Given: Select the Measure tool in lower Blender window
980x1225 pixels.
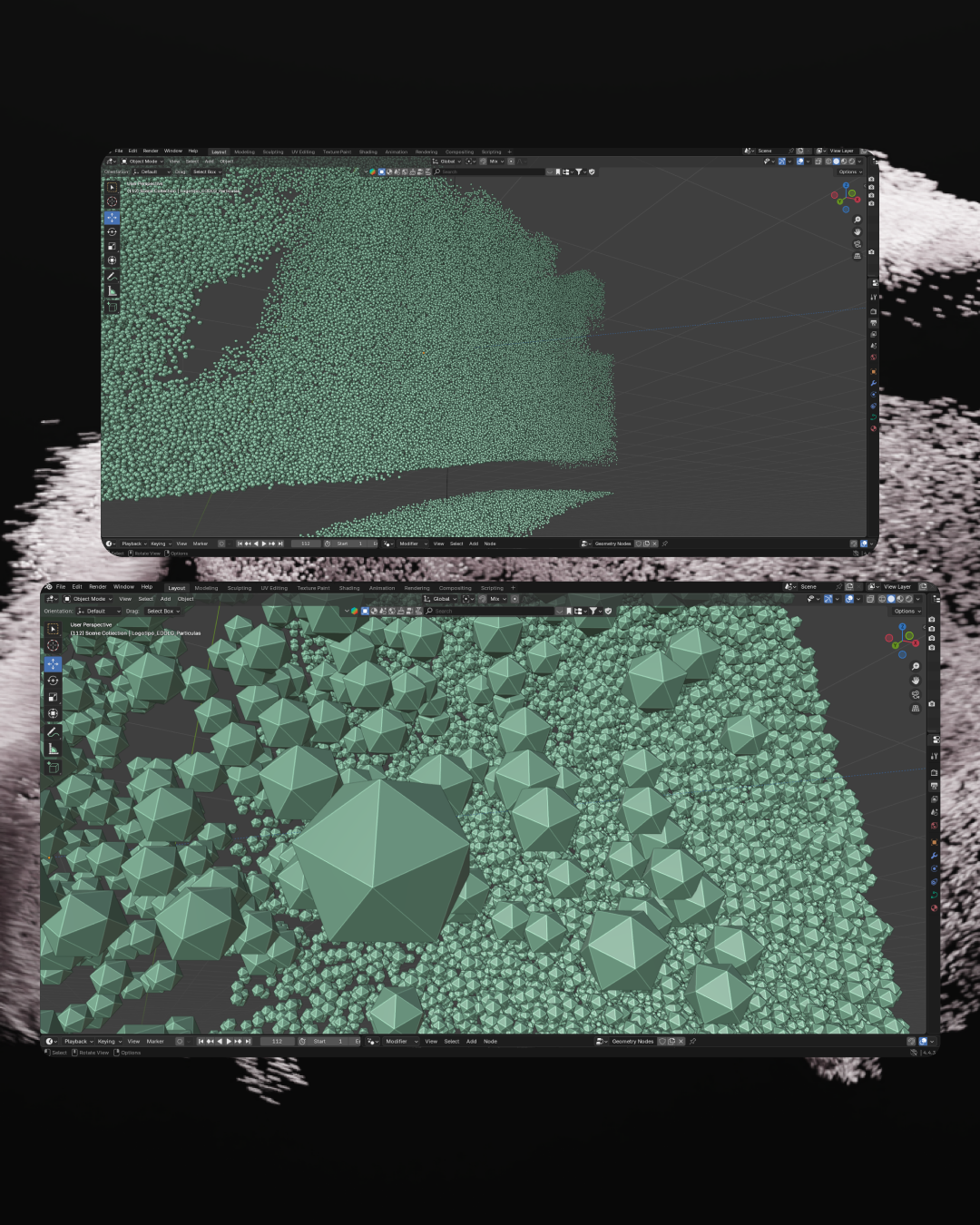Looking at the screenshot, I should [53, 750].
